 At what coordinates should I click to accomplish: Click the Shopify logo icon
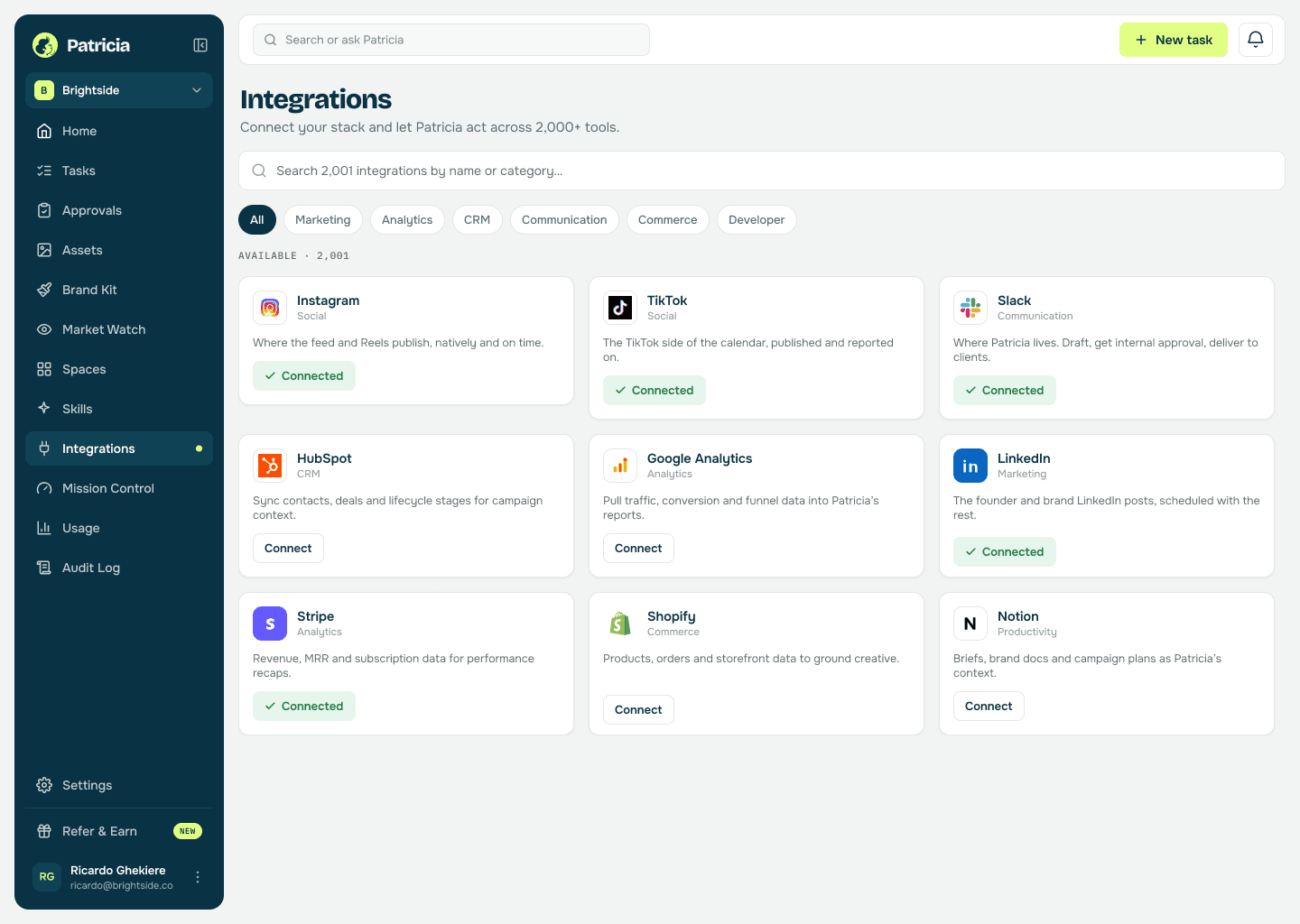coord(620,624)
